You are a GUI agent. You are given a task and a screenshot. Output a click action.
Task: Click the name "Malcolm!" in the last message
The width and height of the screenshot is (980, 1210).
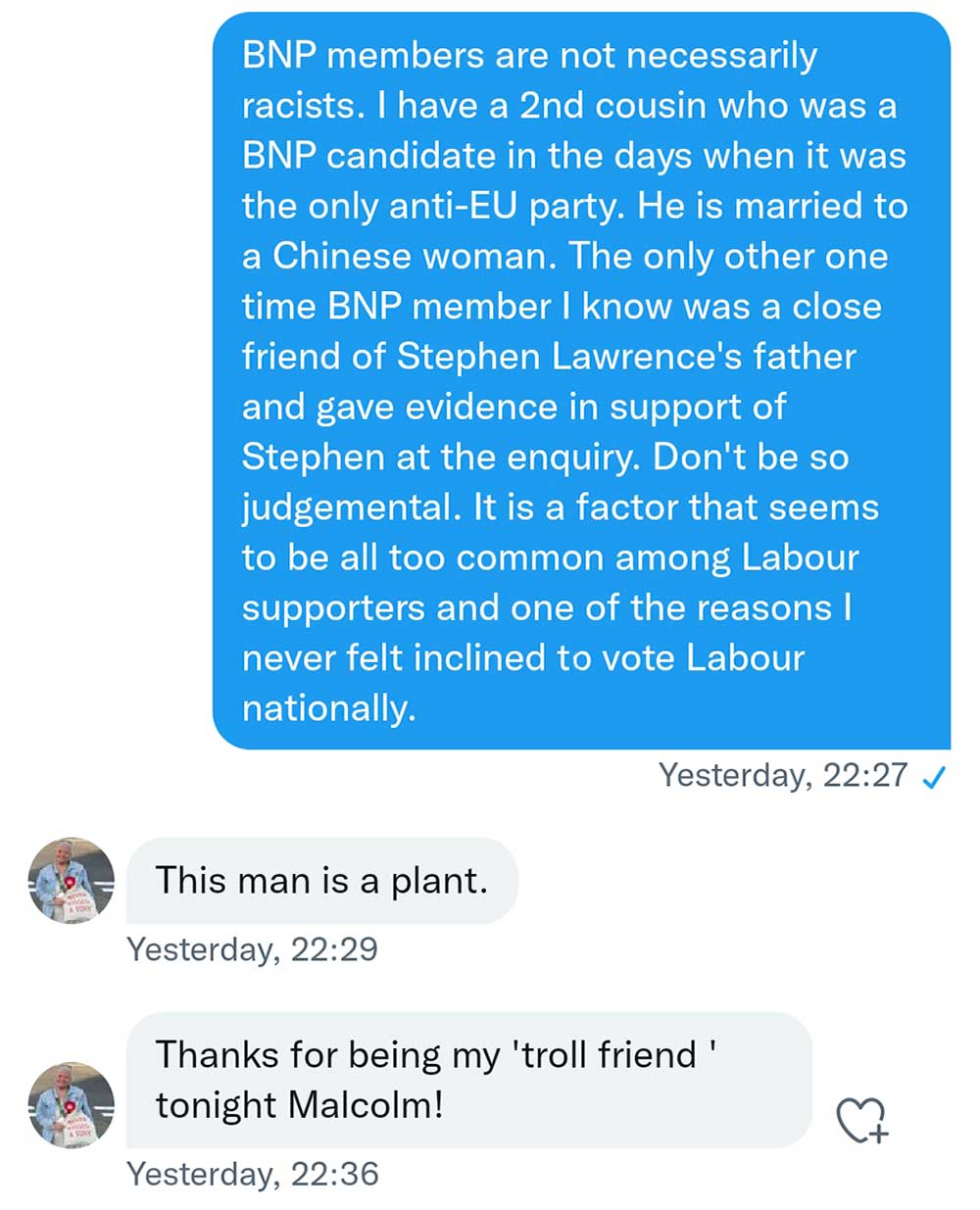[367, 1105]
